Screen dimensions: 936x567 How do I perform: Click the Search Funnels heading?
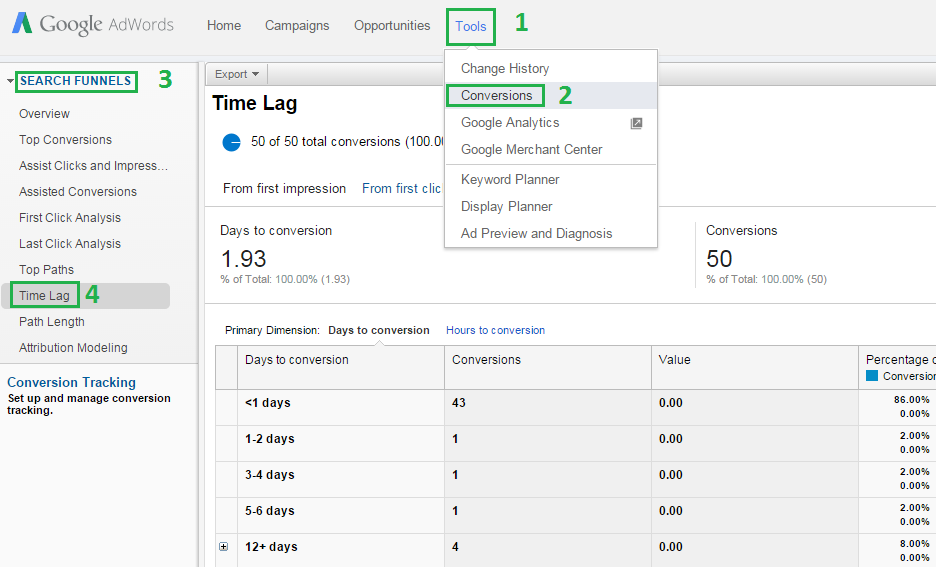click(75, 81)
